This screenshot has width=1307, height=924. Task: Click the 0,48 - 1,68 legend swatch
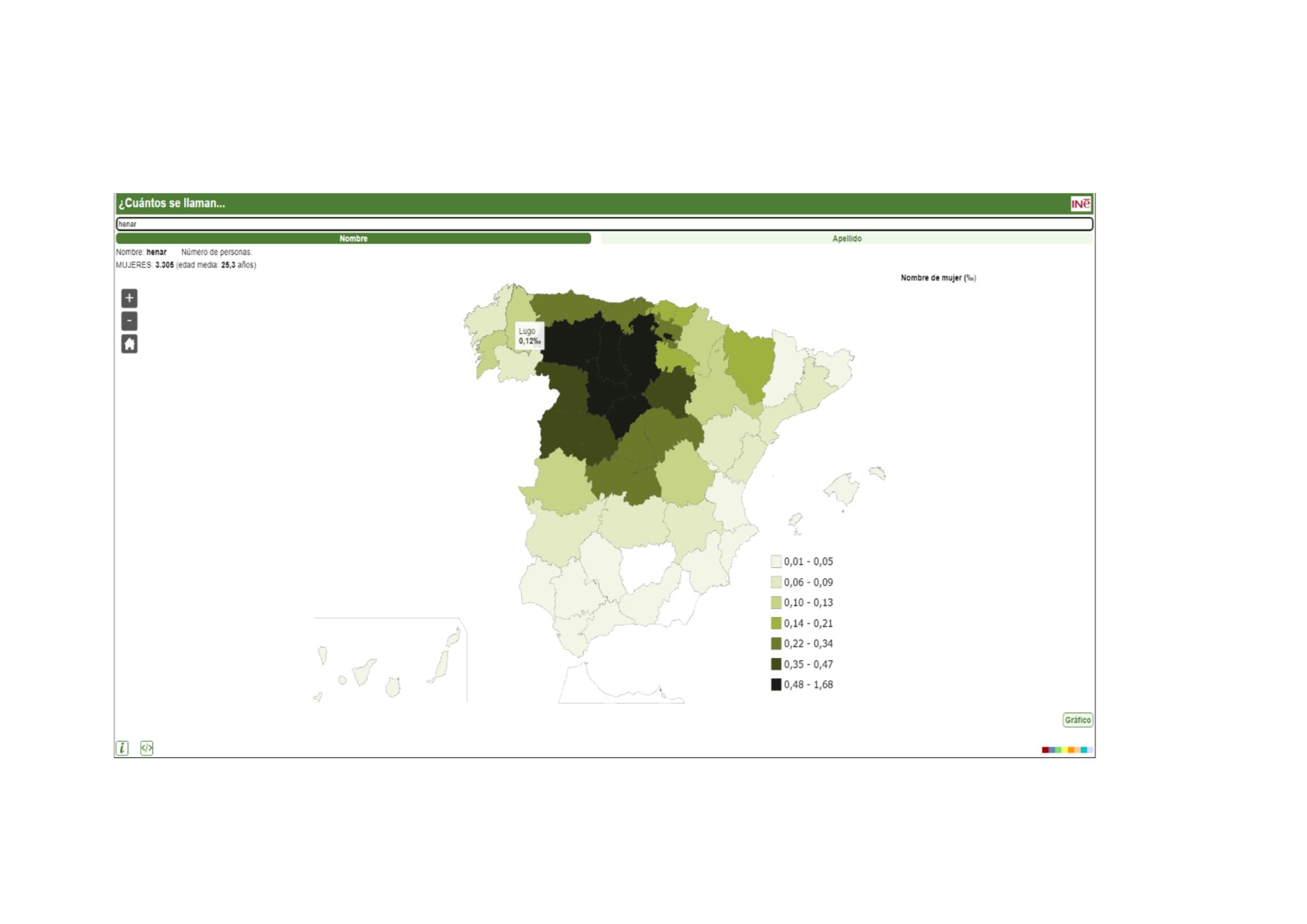776,685
